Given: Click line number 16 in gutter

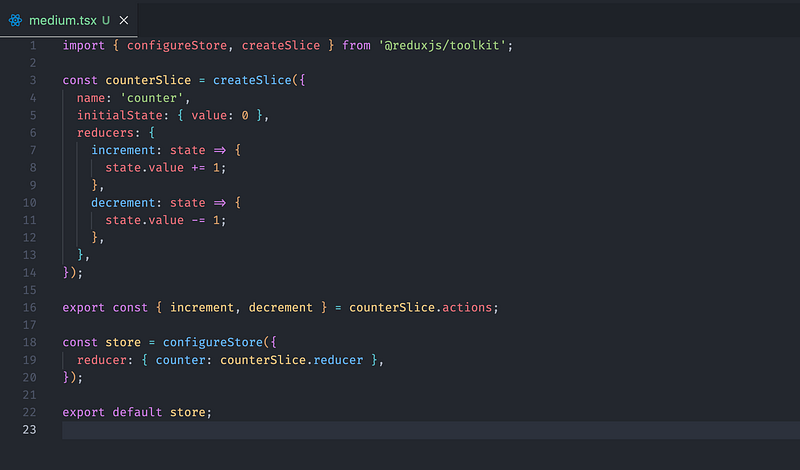Looking at the screenshot, I should point(30,307).
